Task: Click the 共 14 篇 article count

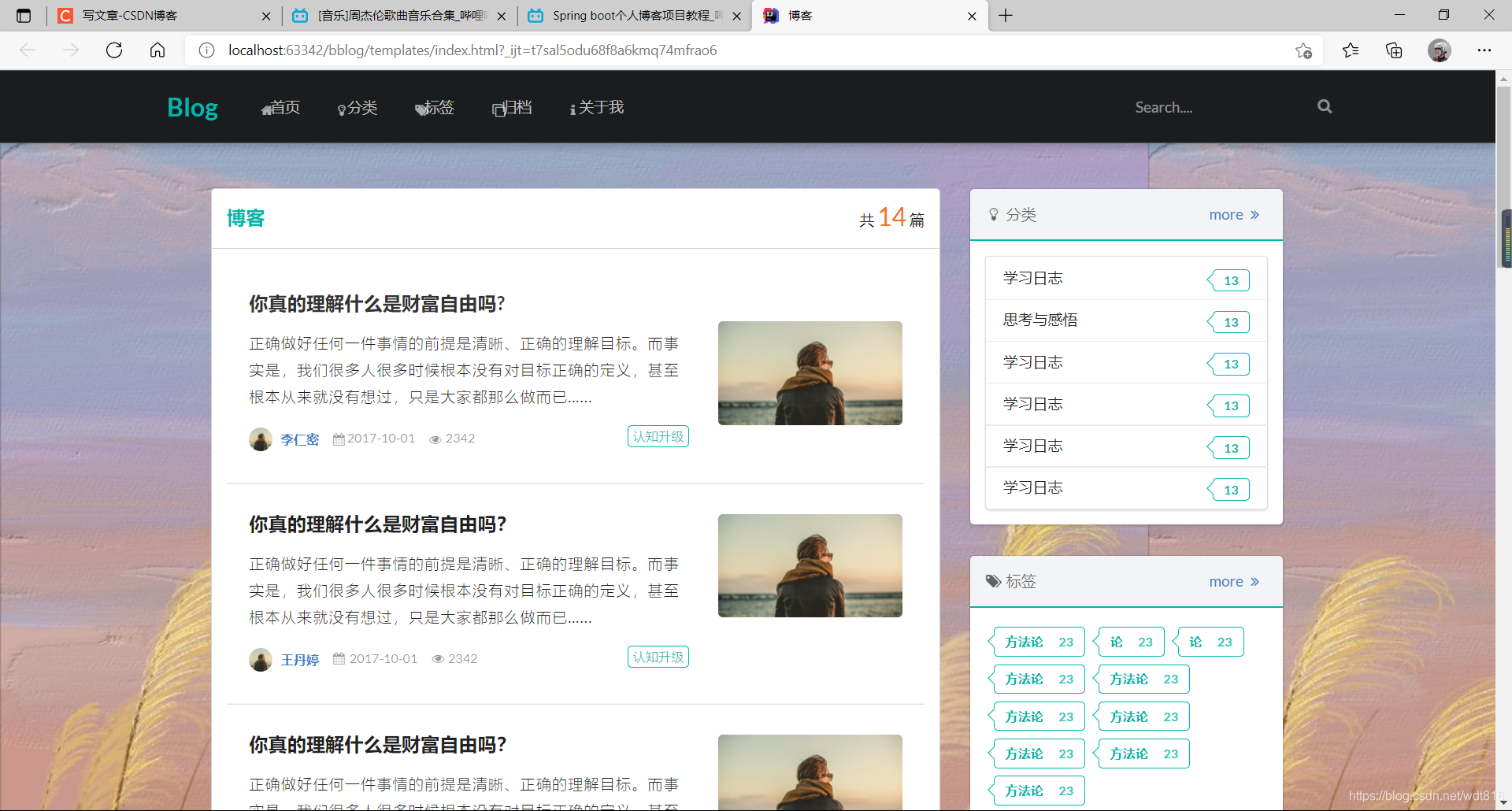Action: click(x=891, y=218)
